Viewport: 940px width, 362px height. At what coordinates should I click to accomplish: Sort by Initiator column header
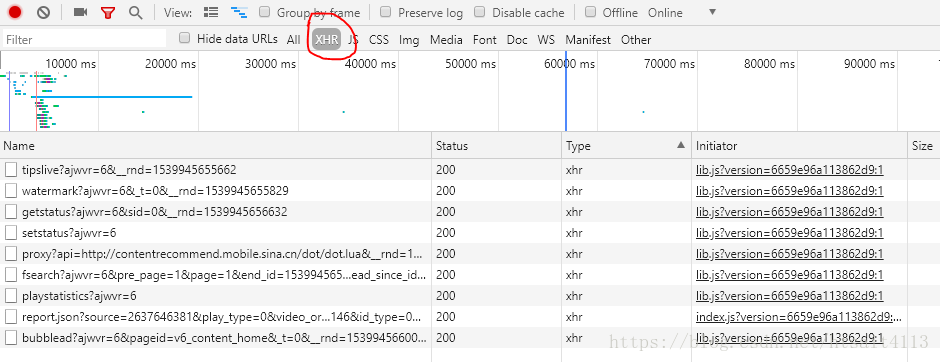click(799, 146)
